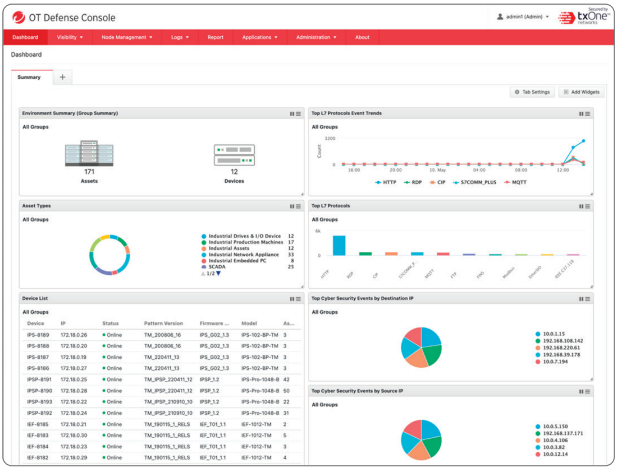Pause the Top L7 Protocols widget

tap(581, 206)
